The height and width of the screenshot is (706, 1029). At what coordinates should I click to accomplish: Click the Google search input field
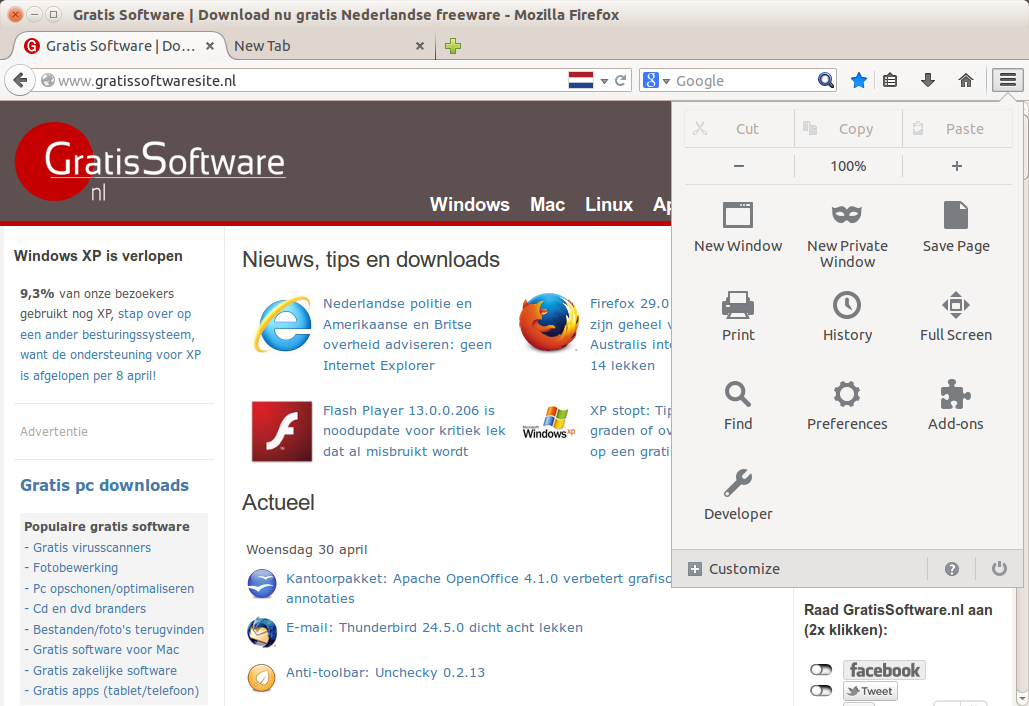coord(743,81)
